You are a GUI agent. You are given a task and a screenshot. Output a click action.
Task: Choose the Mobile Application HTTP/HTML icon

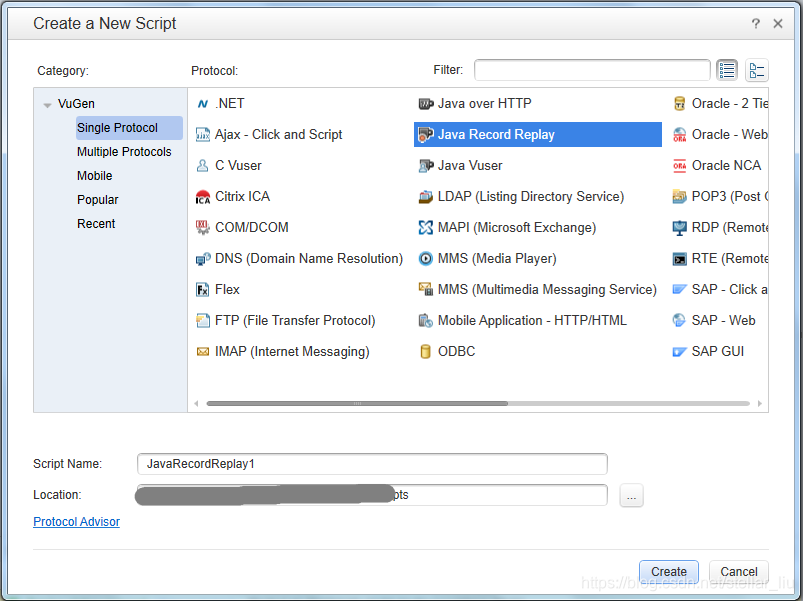click(x=426, y=320)
